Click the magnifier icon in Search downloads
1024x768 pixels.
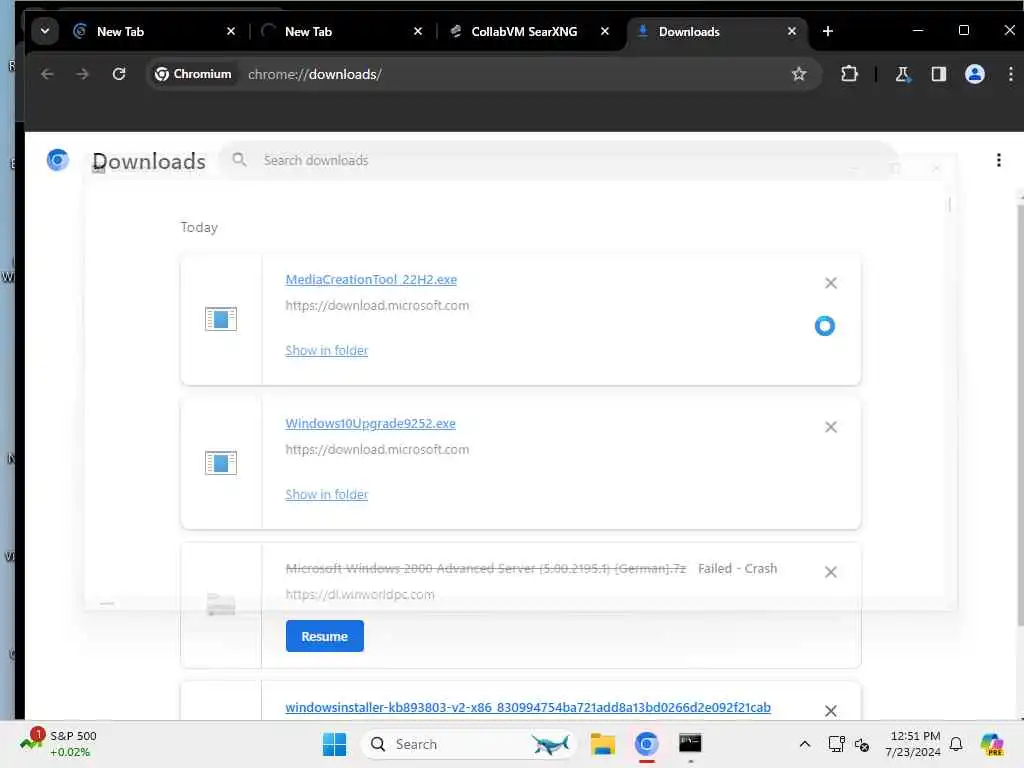(239, 160)
